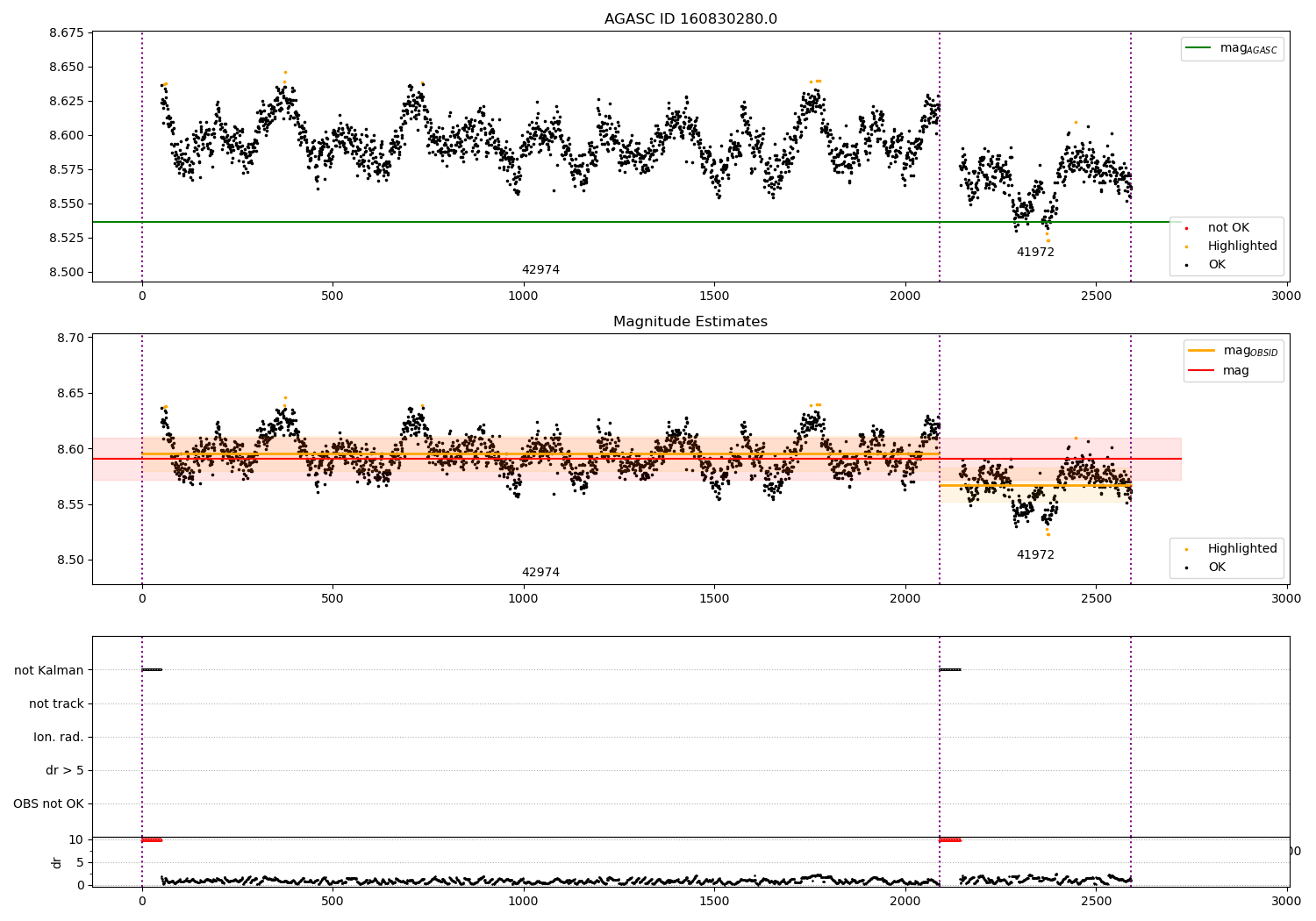The image size is (1316, 921).
Task: Click the "not Kalman" axis label
Action: pyautogui.click(x=49, y=671)
